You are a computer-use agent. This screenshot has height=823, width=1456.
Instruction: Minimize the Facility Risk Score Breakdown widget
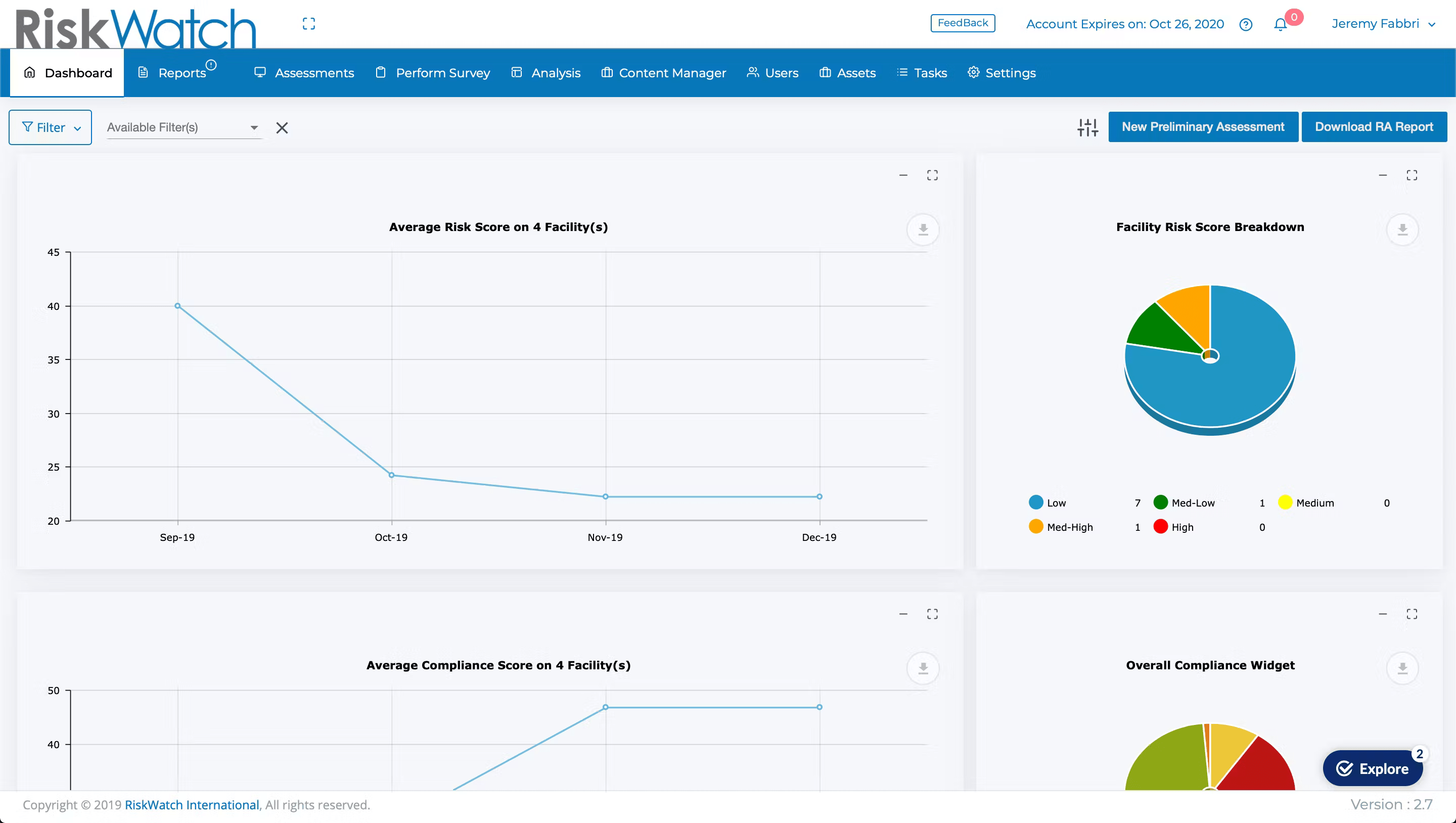pyautogui.click(x=1383, y=175)
